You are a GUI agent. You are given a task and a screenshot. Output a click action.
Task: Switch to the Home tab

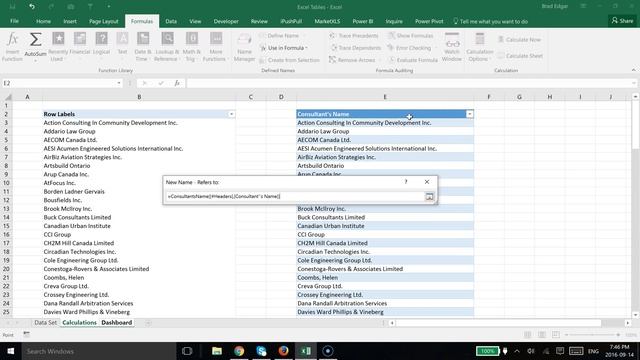[43, 21]
